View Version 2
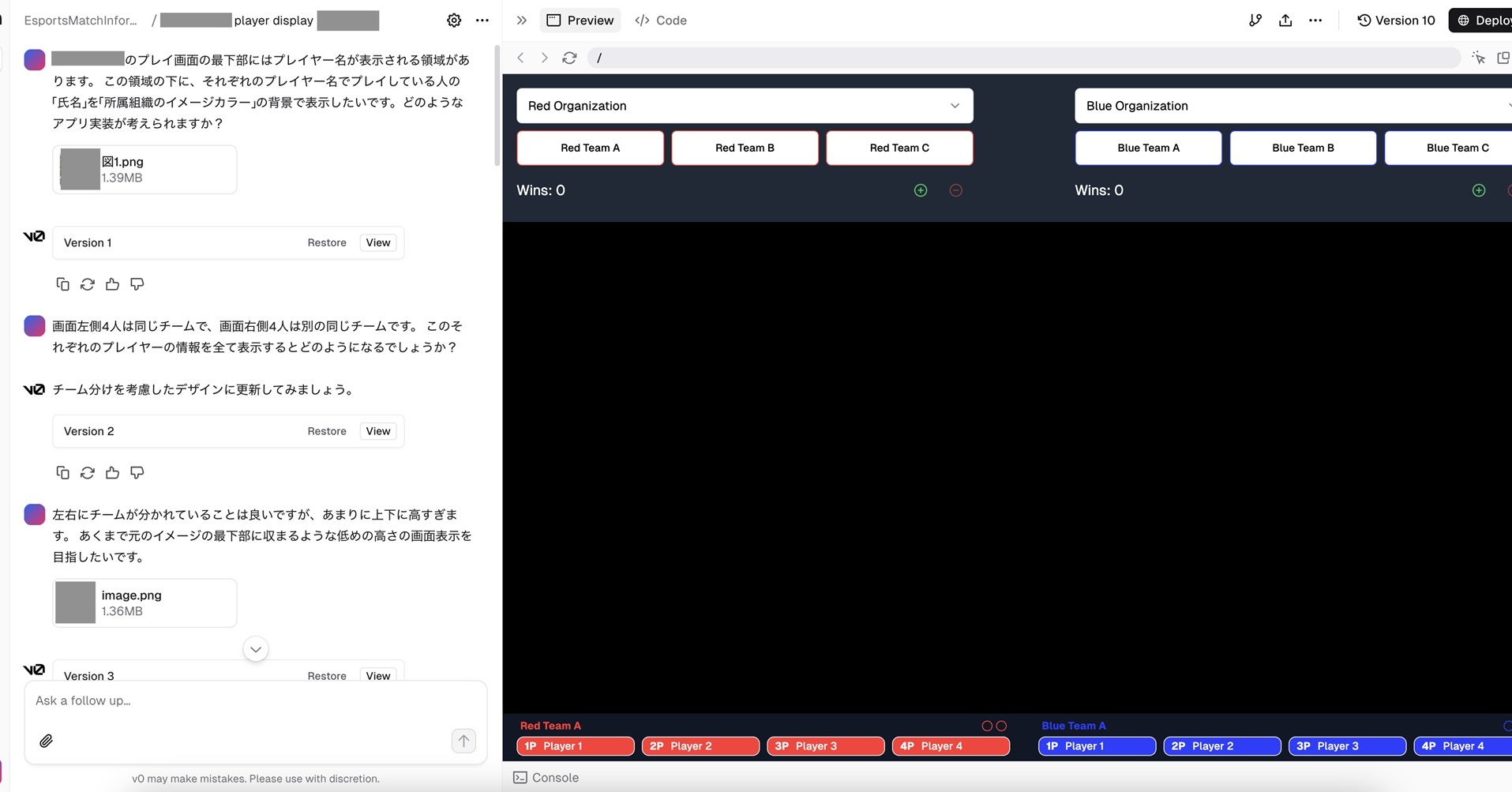This screenshot has width=1512, height=792. 378,431
